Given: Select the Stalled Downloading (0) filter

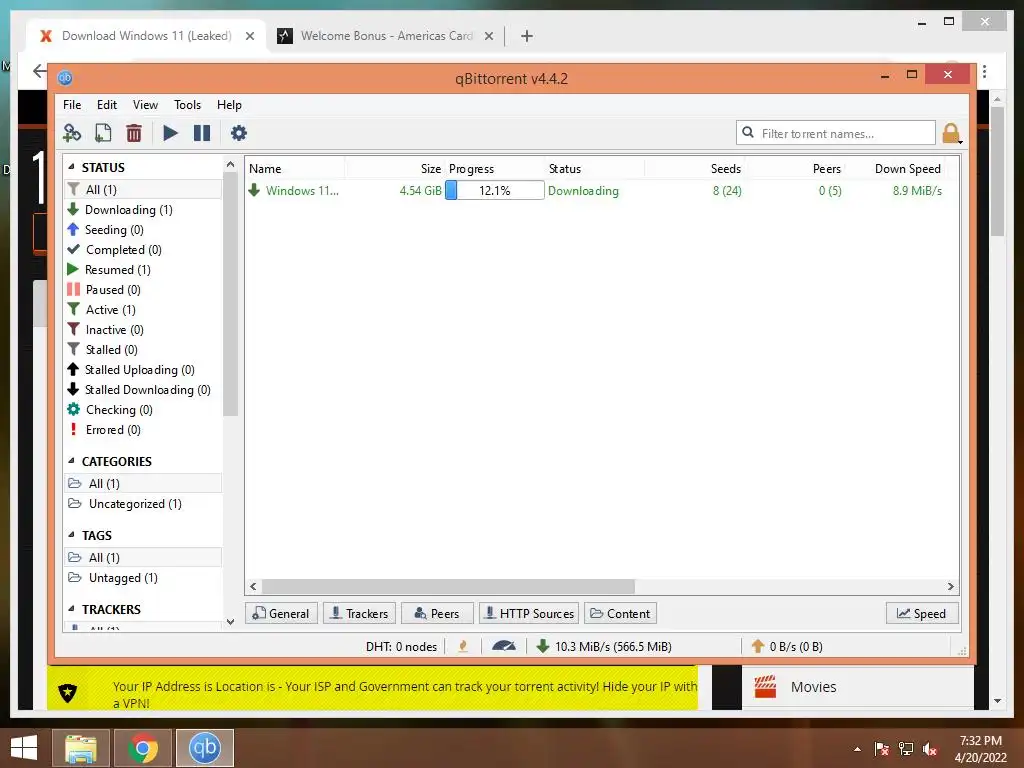Looking at the screenshot, I should (147, 390).
